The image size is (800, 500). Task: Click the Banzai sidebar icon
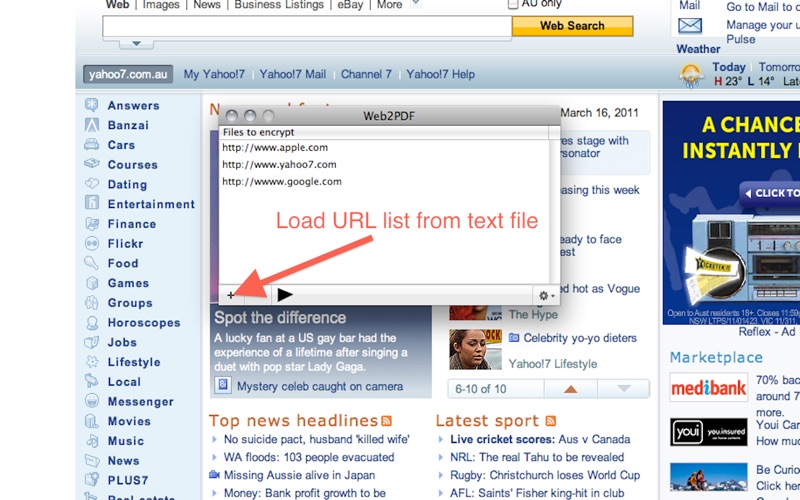pyautogui.click(x=92, y=125)
